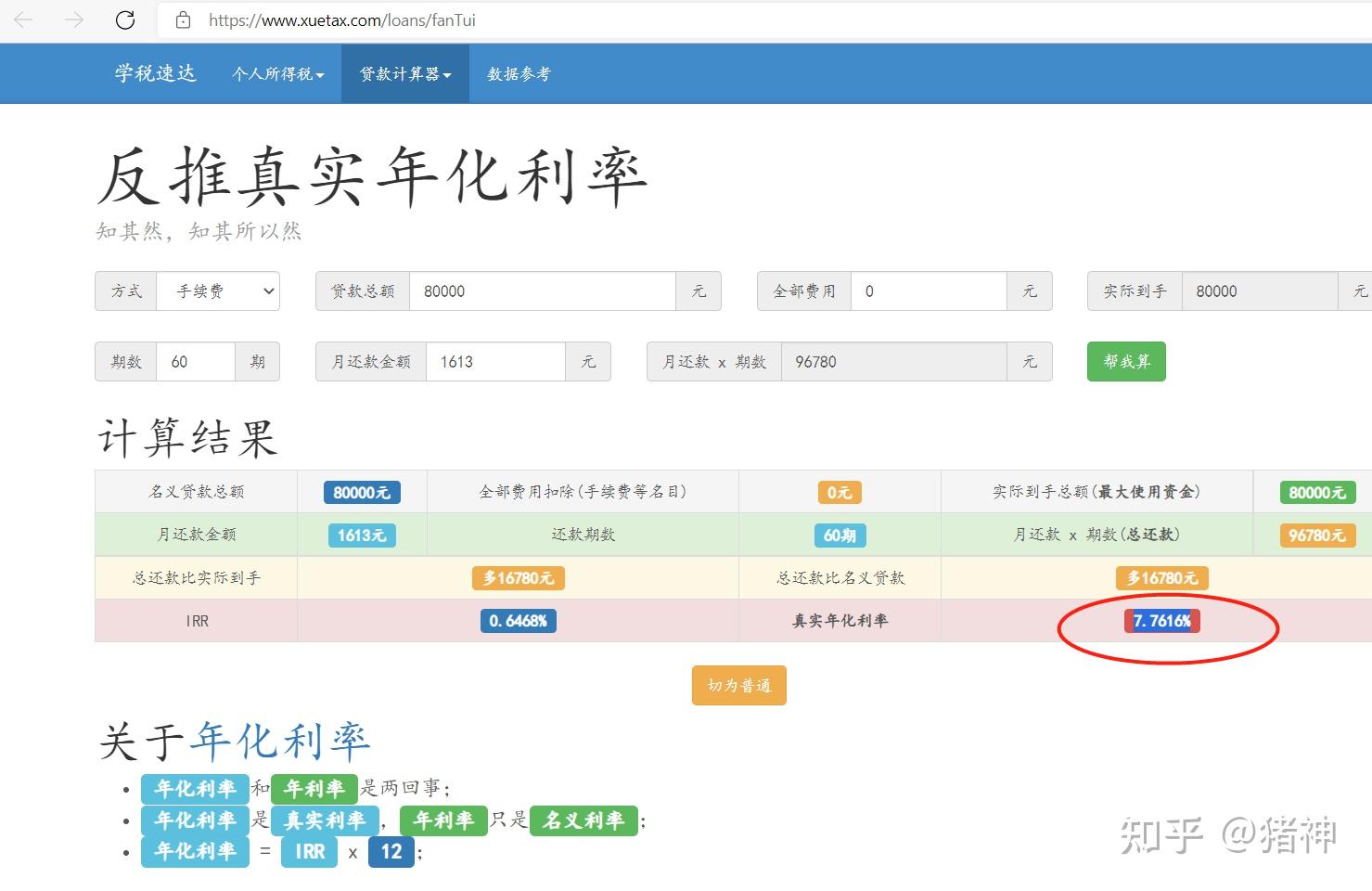
Task: Click the green 80000元 badge
Action: point(1317,492)
